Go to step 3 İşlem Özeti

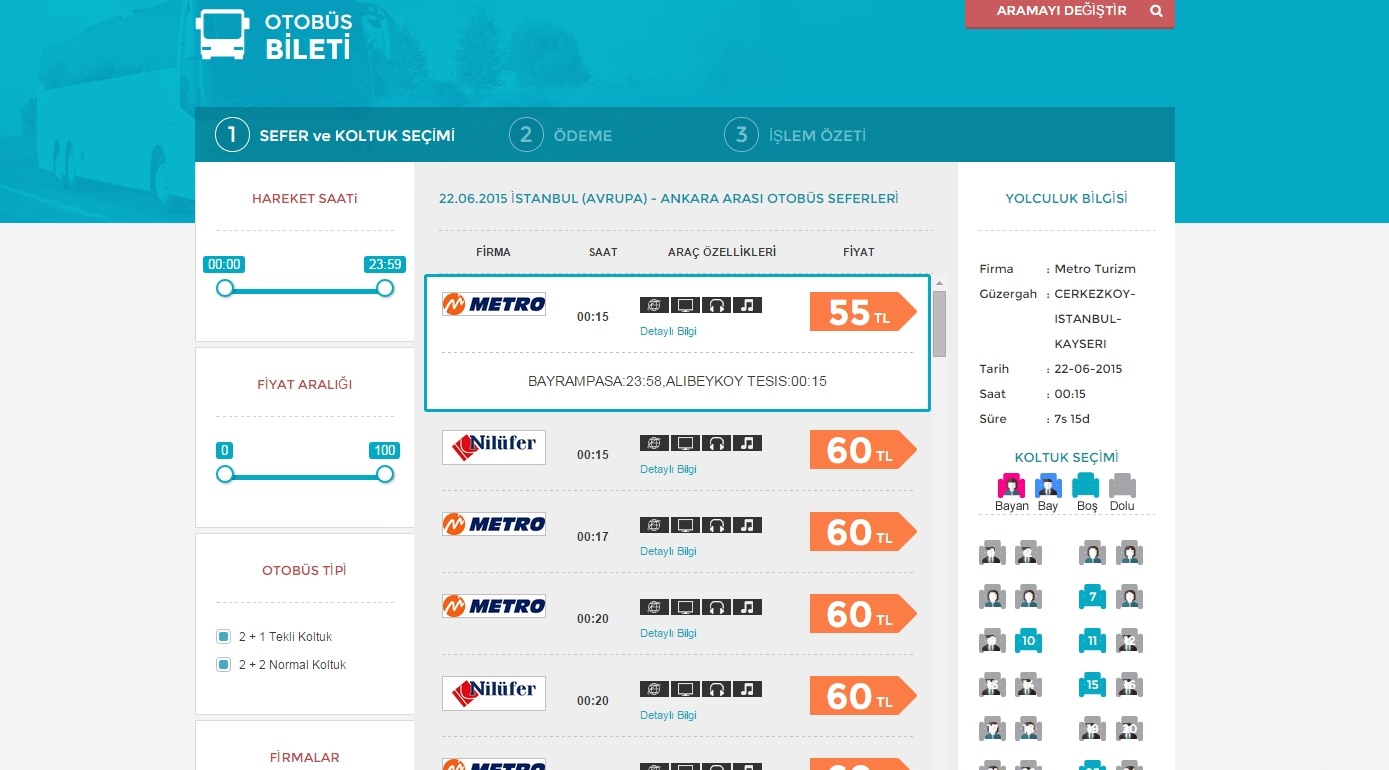coord(795,135)
